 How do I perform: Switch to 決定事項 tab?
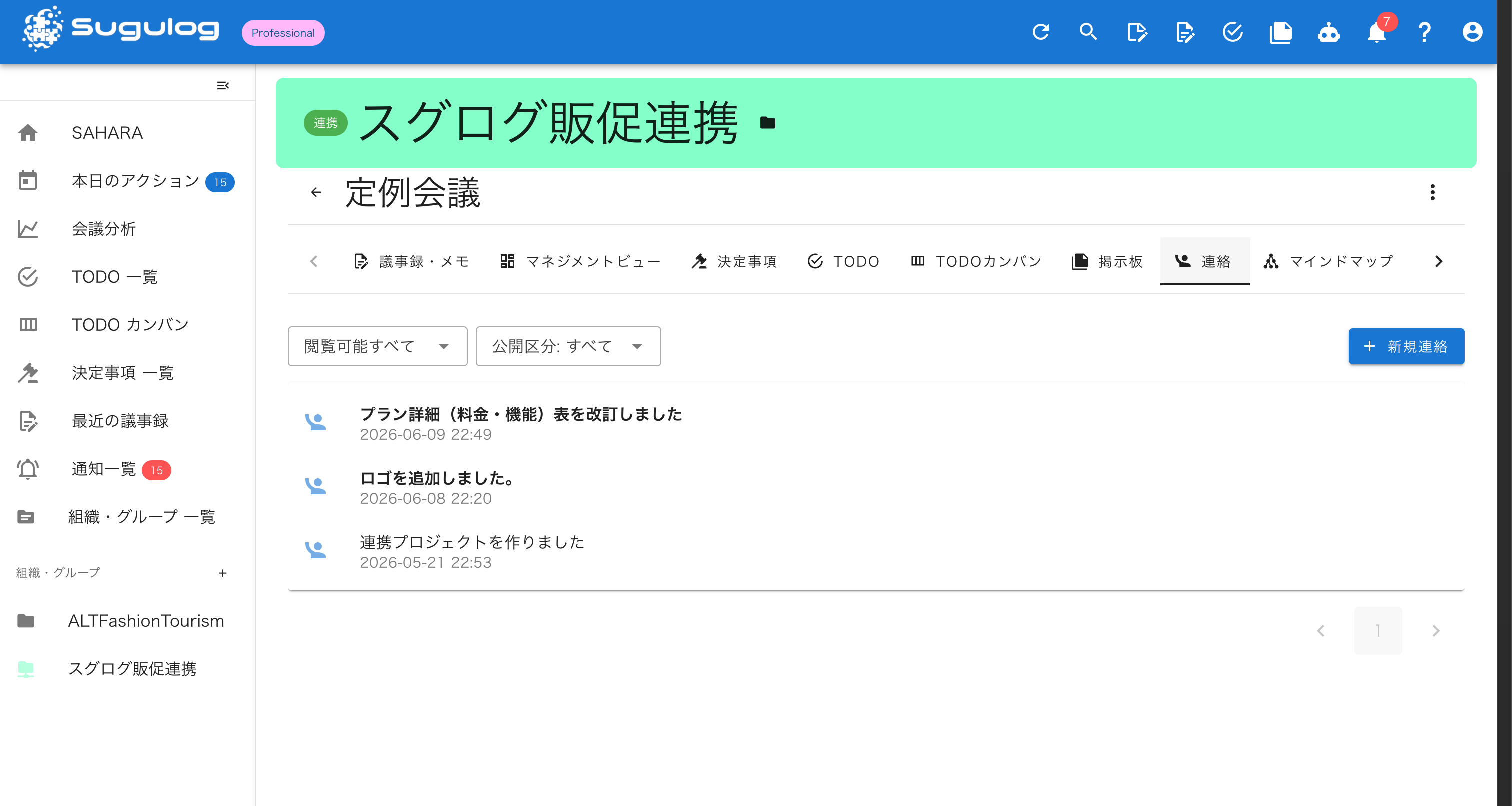click(x=735, y=261)
